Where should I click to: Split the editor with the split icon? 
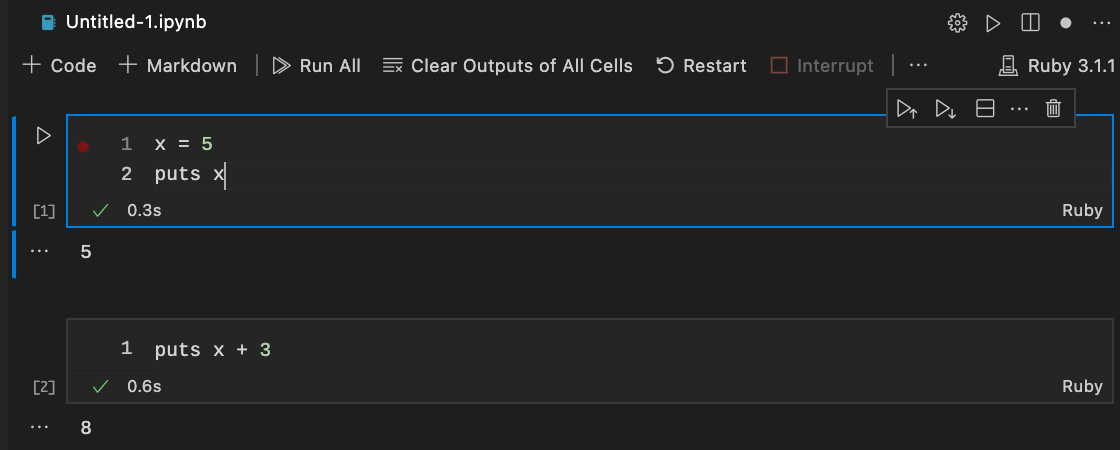[1029, 22]
